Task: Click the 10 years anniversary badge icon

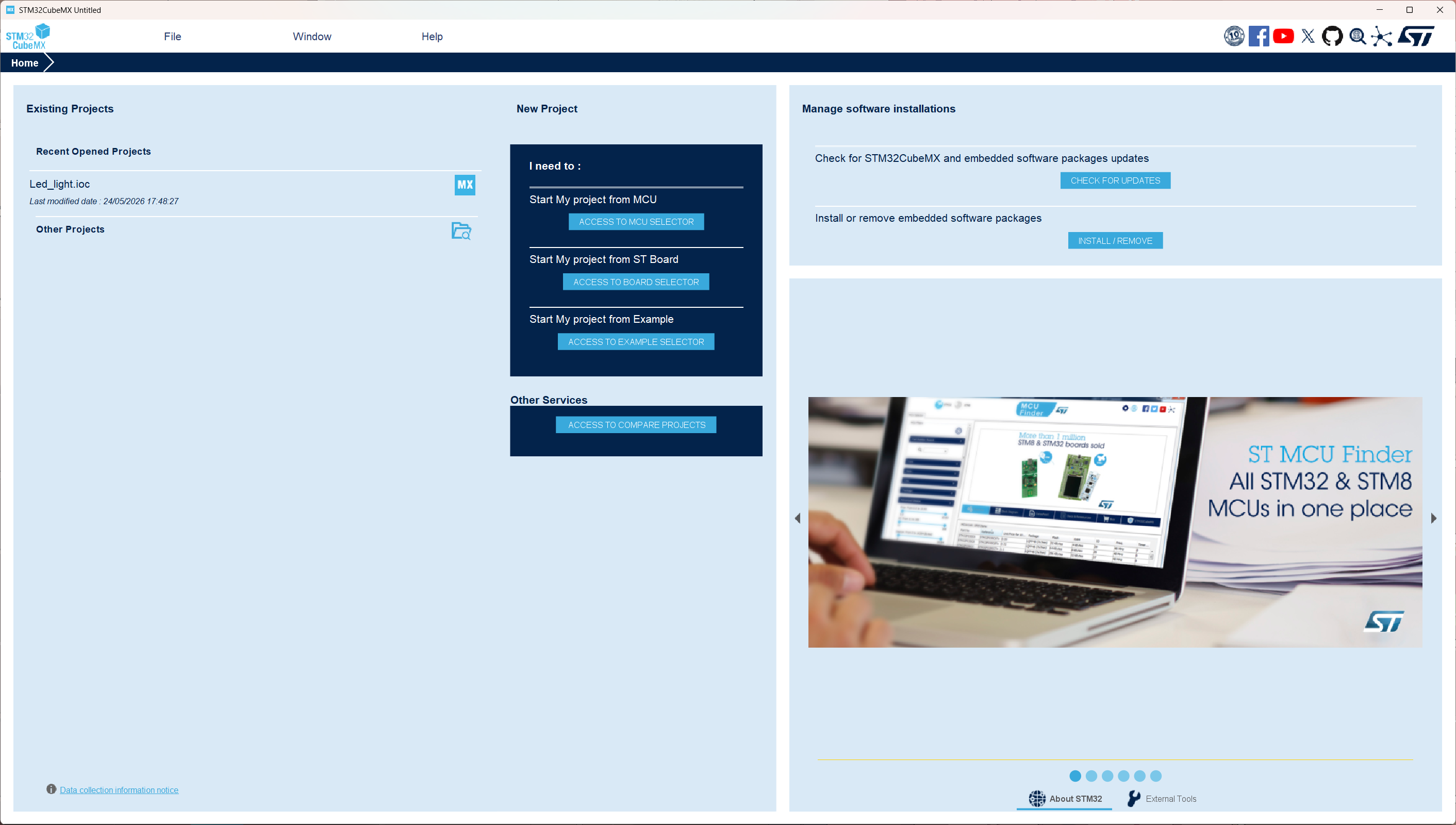Action: pyautogui.click(x=1233, y=36)
